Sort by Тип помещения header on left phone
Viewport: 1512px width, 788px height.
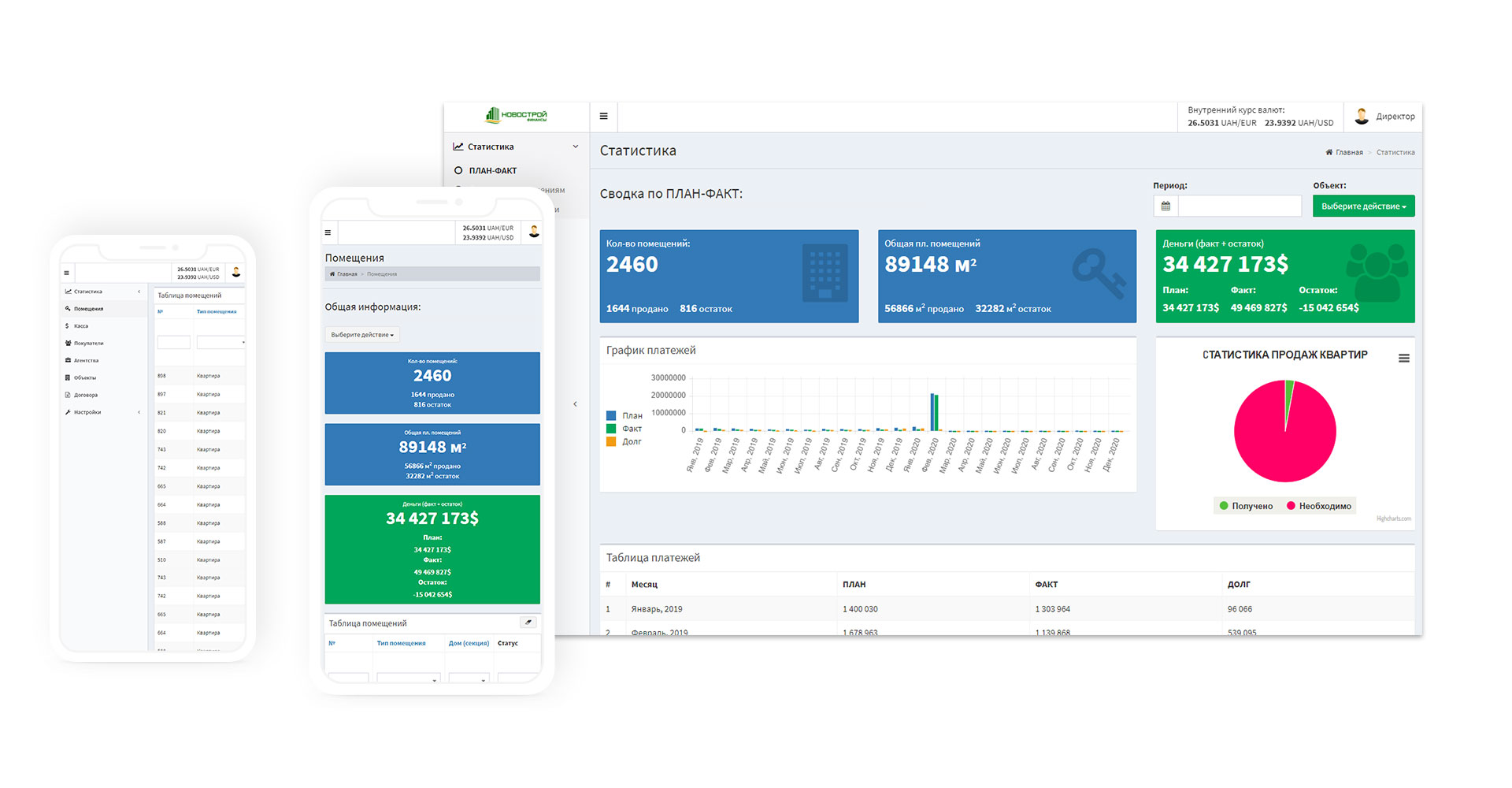[x=217, y=311]
